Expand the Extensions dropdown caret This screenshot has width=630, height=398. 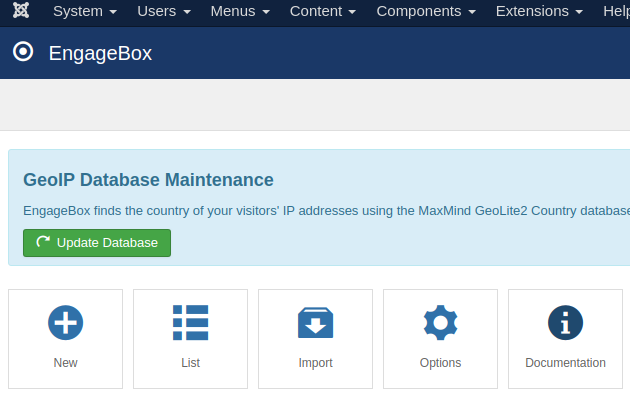point(579,12)
